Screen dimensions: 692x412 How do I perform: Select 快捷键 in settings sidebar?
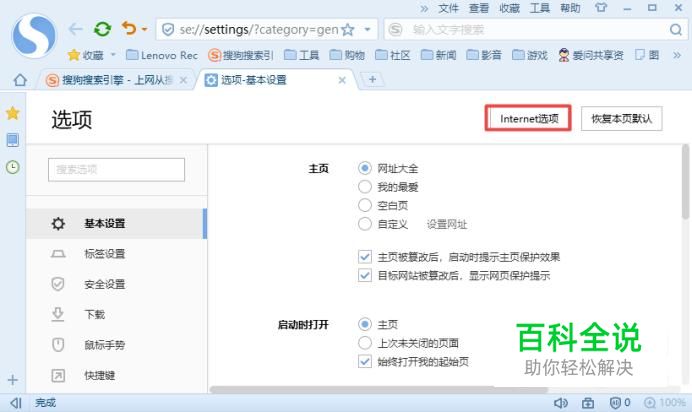pyautogui.click(x=117, y=375)
